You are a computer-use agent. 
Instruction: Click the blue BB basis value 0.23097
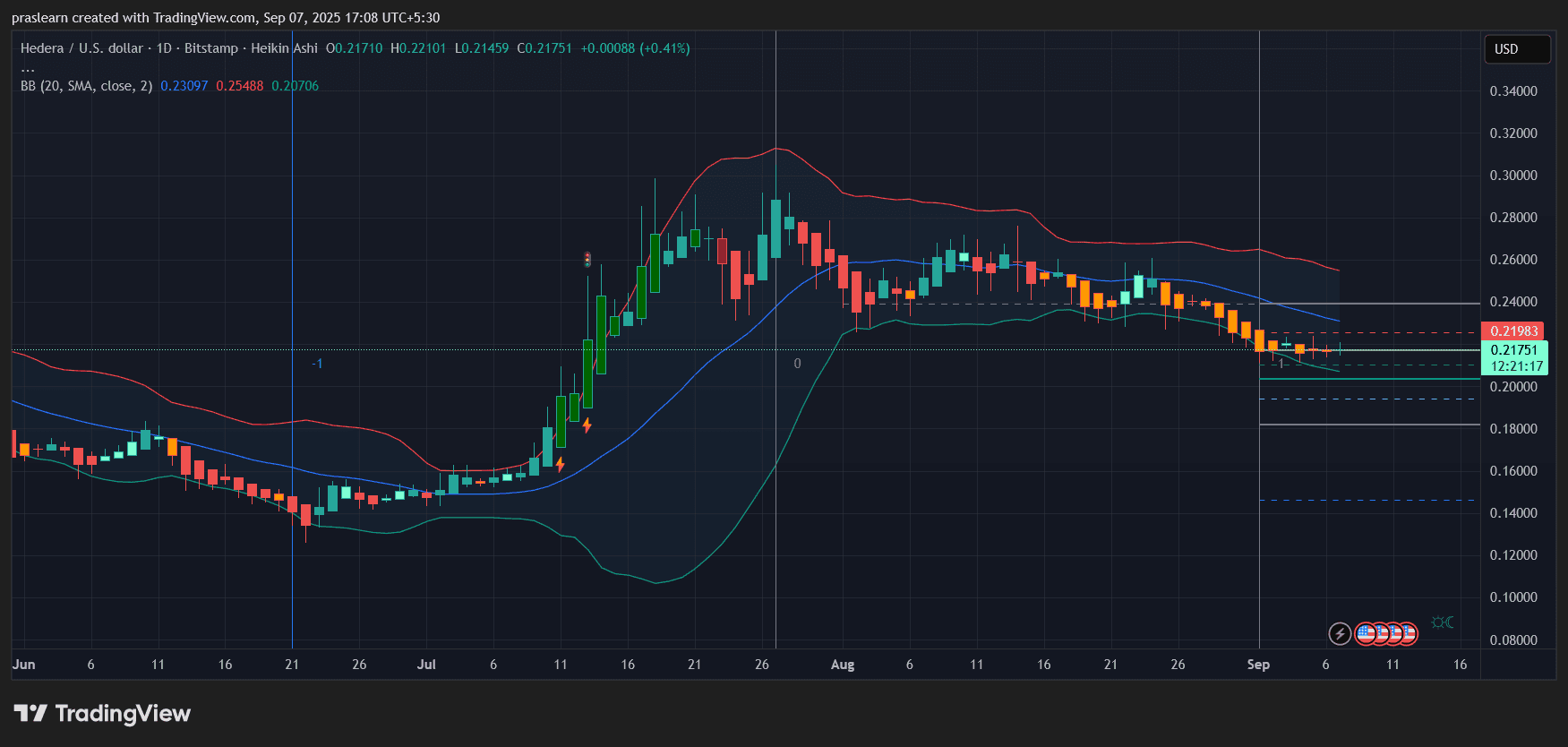coord(184,86)
